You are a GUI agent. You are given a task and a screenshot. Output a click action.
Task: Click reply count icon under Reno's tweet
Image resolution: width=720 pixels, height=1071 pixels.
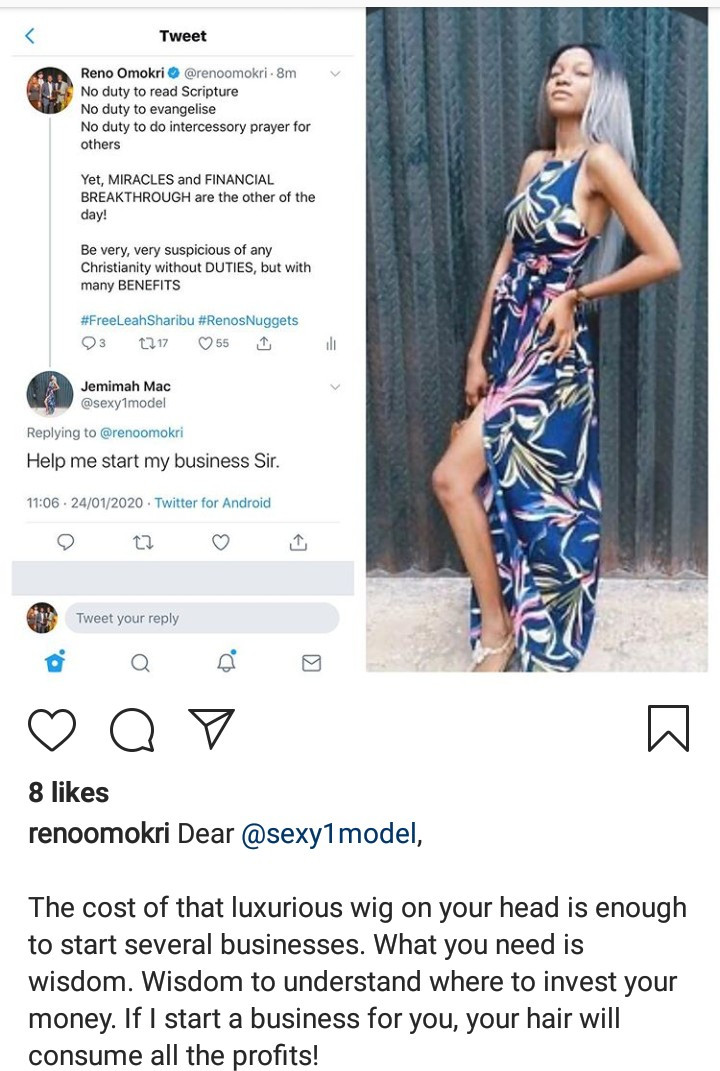90,343
